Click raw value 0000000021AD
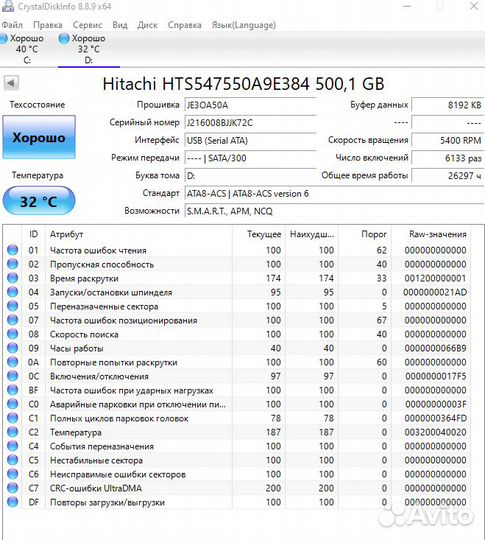The image size is (485, 540). click(x=435, y=292)
